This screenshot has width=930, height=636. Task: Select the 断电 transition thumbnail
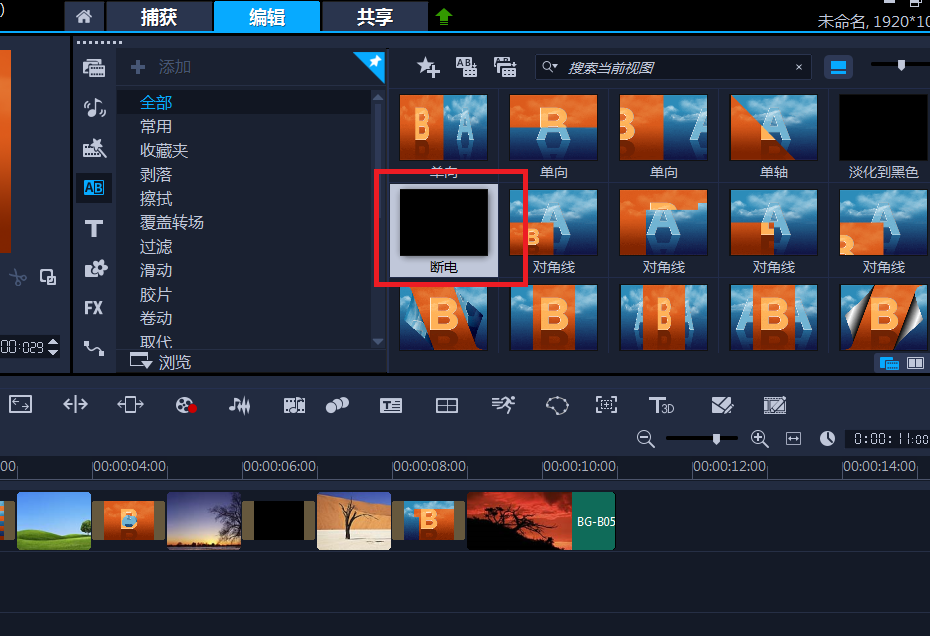pos(444,230)
